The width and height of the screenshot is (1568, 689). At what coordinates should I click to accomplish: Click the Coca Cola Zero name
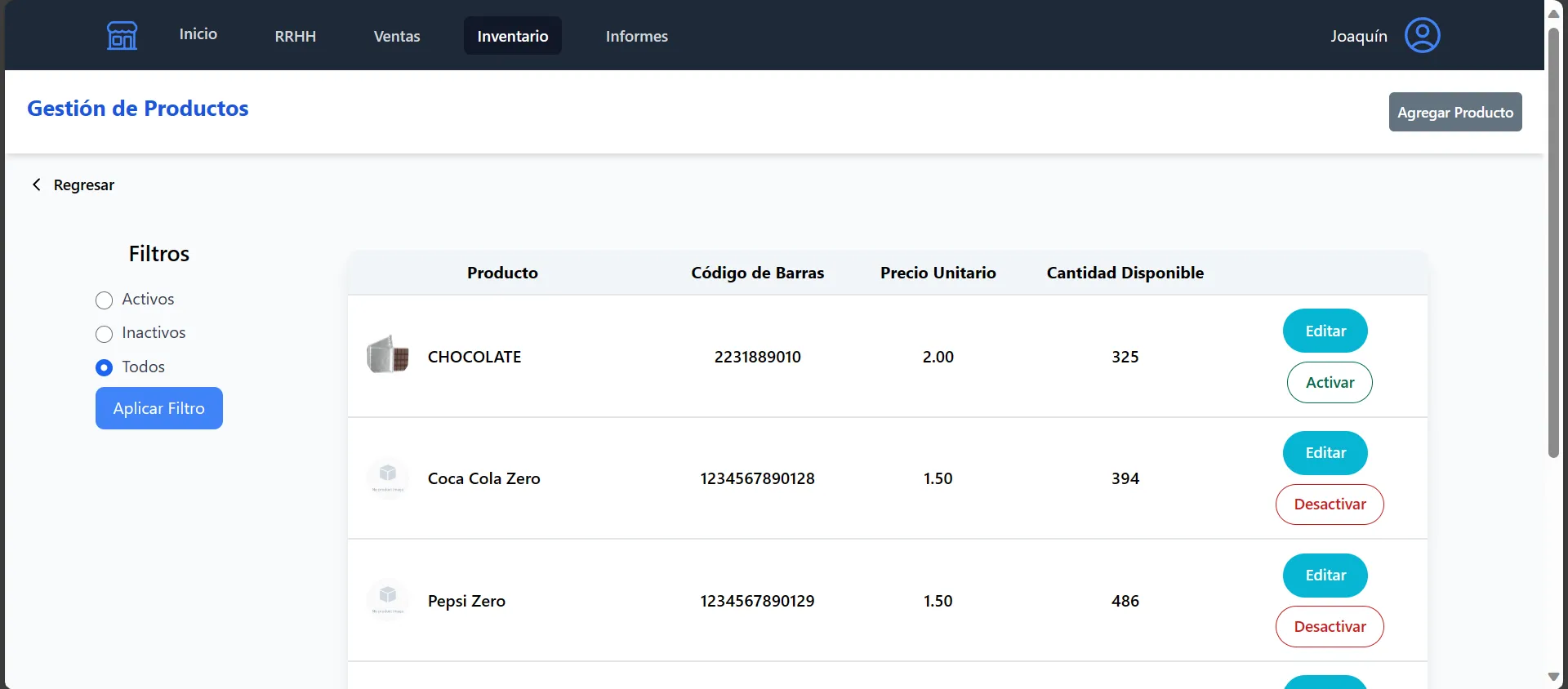click(x=484, y=478)
